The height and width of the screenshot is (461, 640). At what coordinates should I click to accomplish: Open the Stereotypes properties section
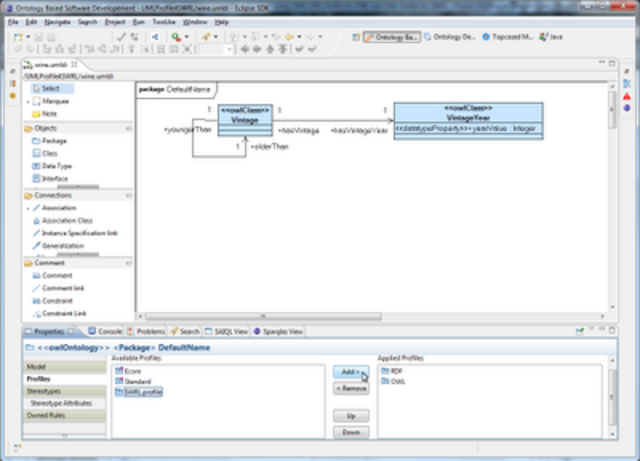(65, 391)
